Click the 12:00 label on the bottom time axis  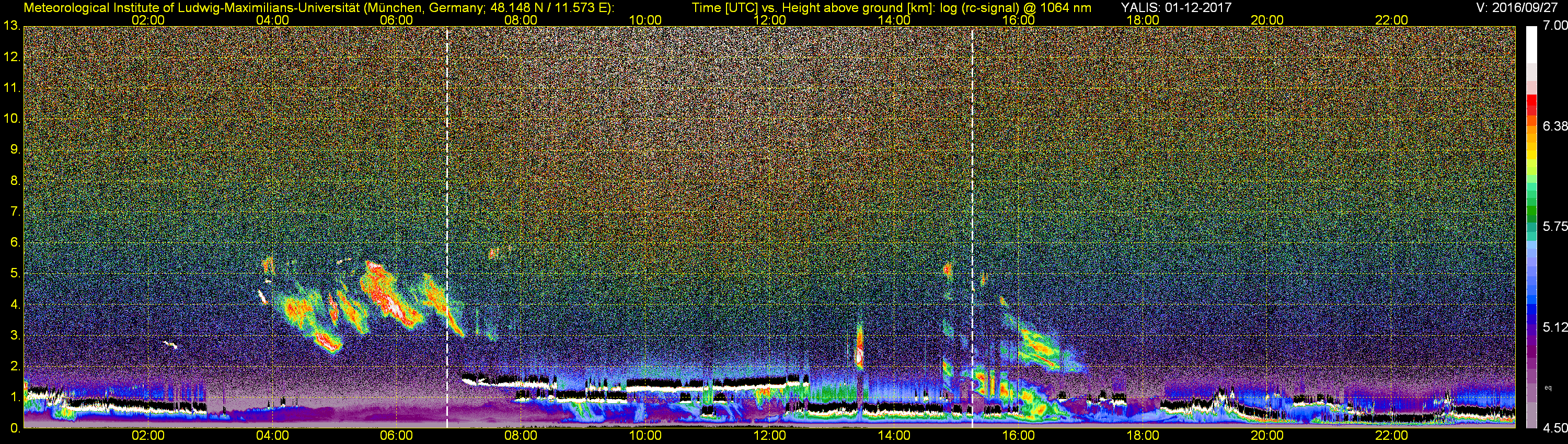[x=769, y=436]
